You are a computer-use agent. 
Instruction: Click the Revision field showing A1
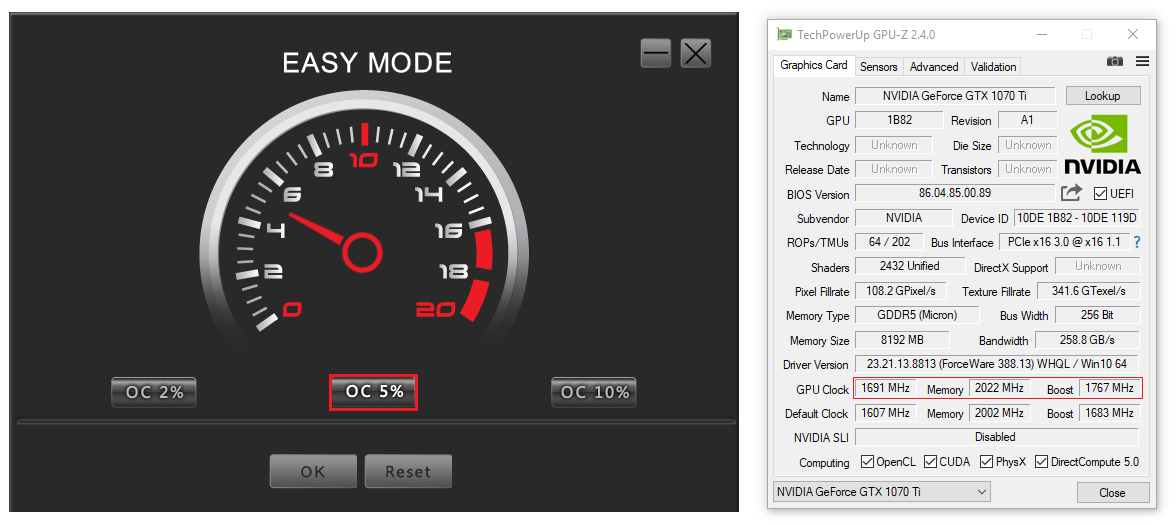[x=1028, y=119]
